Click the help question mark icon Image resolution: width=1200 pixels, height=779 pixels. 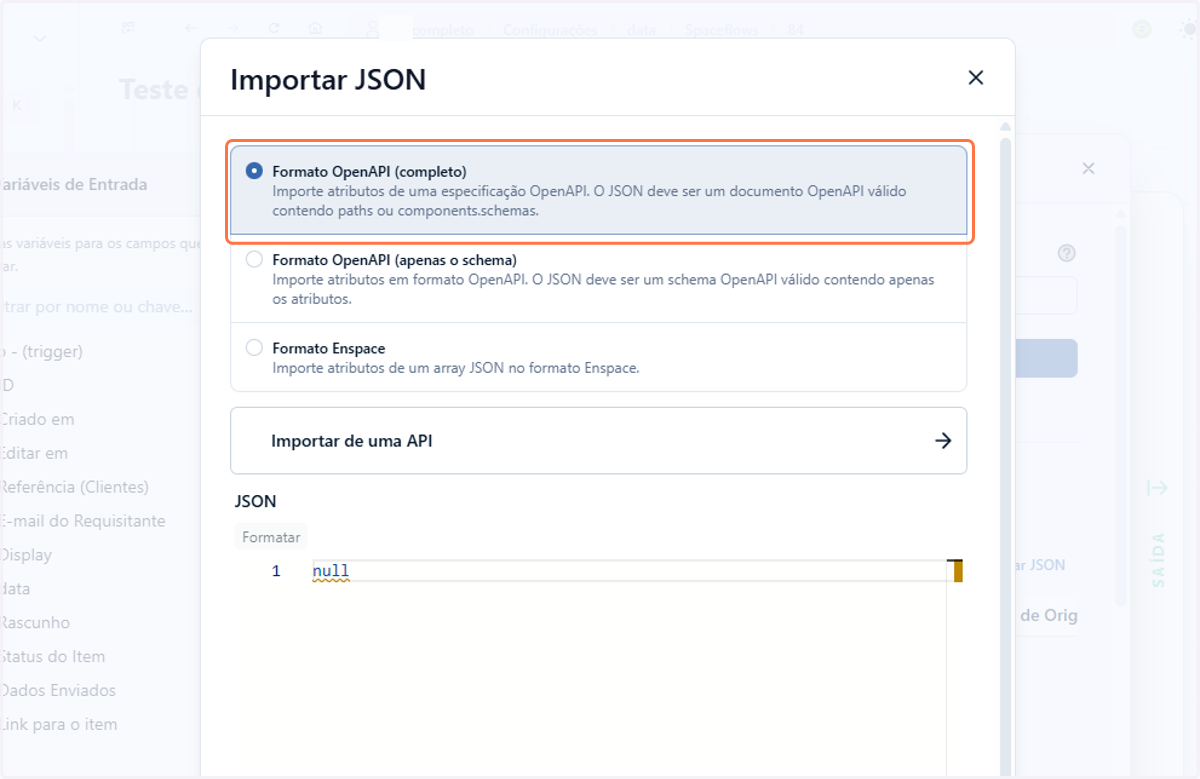pos(1067,254)
